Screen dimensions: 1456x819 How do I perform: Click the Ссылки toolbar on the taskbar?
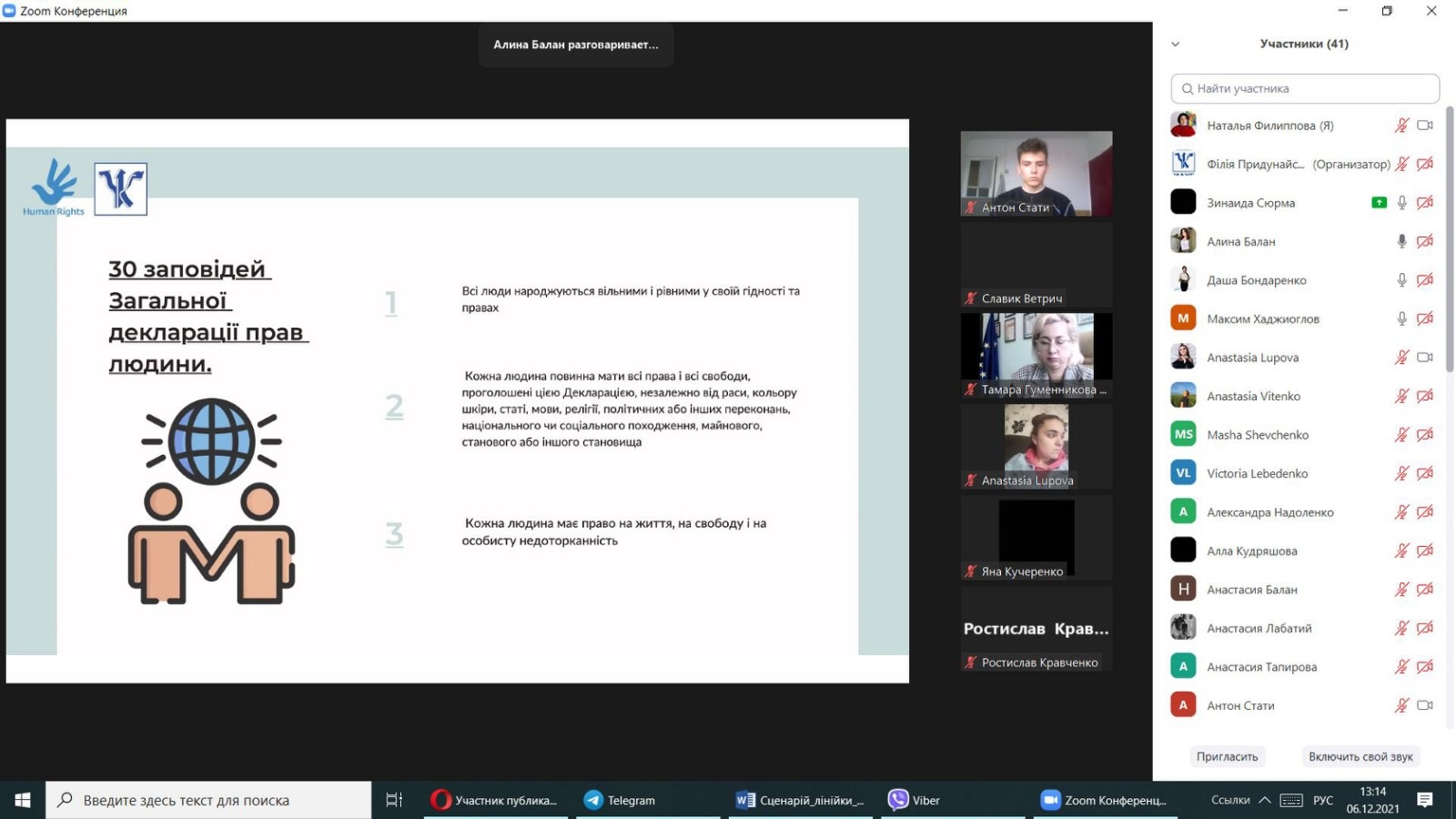click(1230, 800)
